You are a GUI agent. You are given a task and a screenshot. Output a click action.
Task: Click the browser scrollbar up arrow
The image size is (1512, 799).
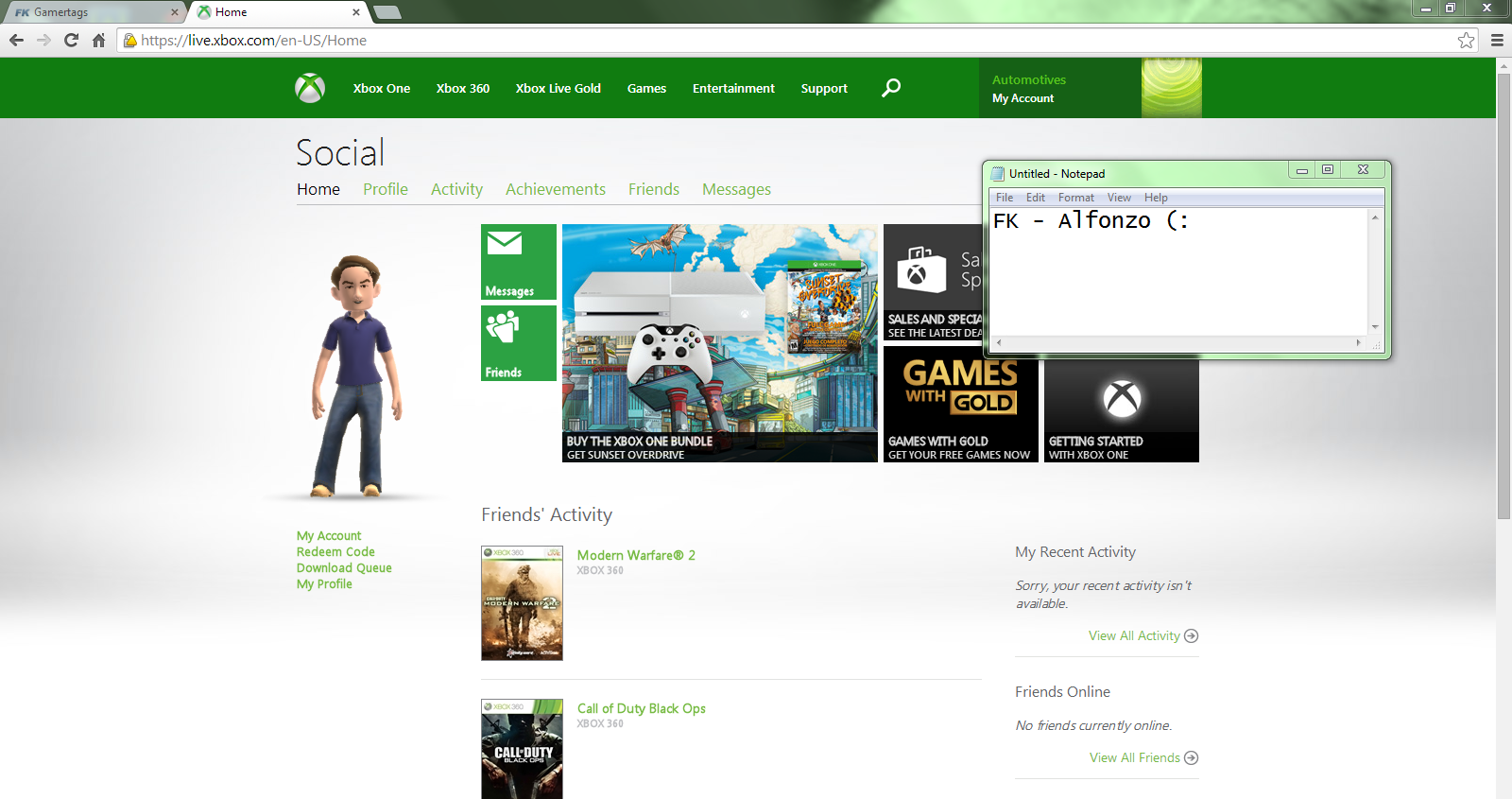(x=1503, y=66)
